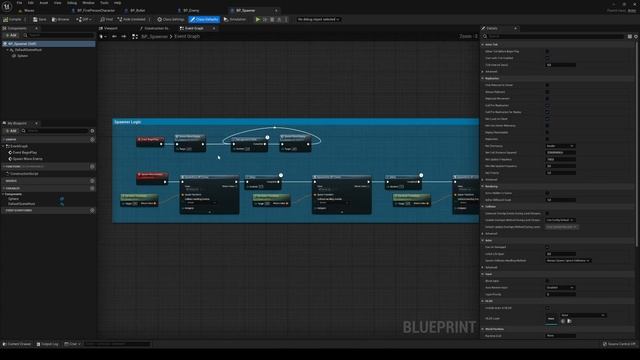Select the Class Defaults button
Viewport: 640px width, 360px height.
tap(204, 19)
